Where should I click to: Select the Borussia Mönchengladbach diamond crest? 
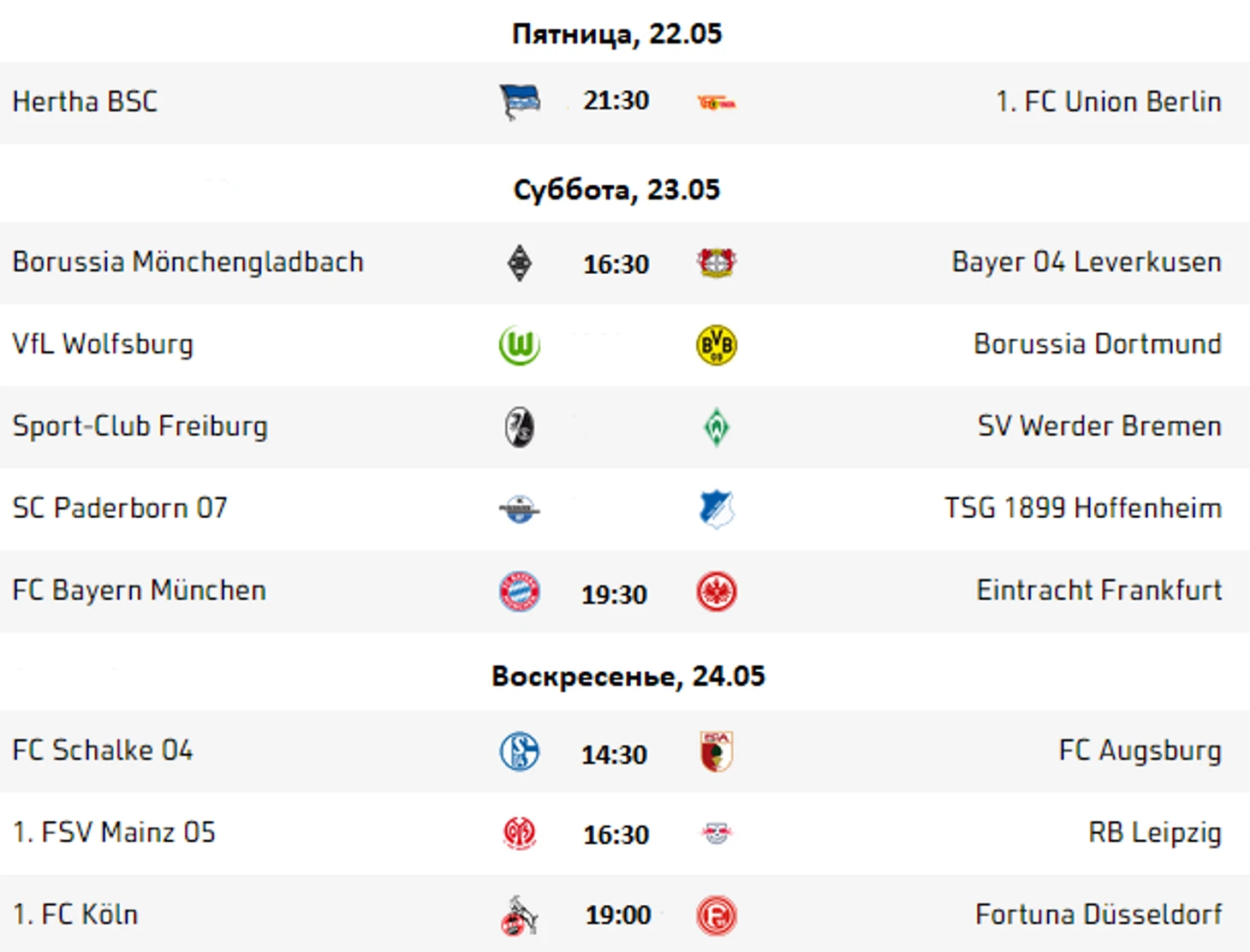[x=520, y=263]
